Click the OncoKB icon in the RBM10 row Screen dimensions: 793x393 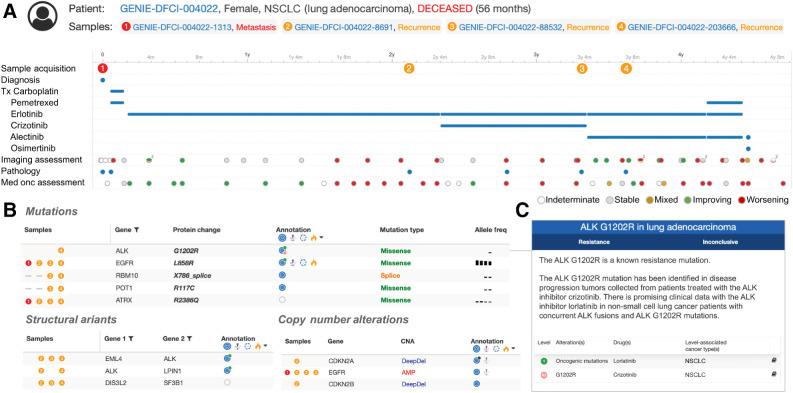pyautogui.click(x=282, y=276)
